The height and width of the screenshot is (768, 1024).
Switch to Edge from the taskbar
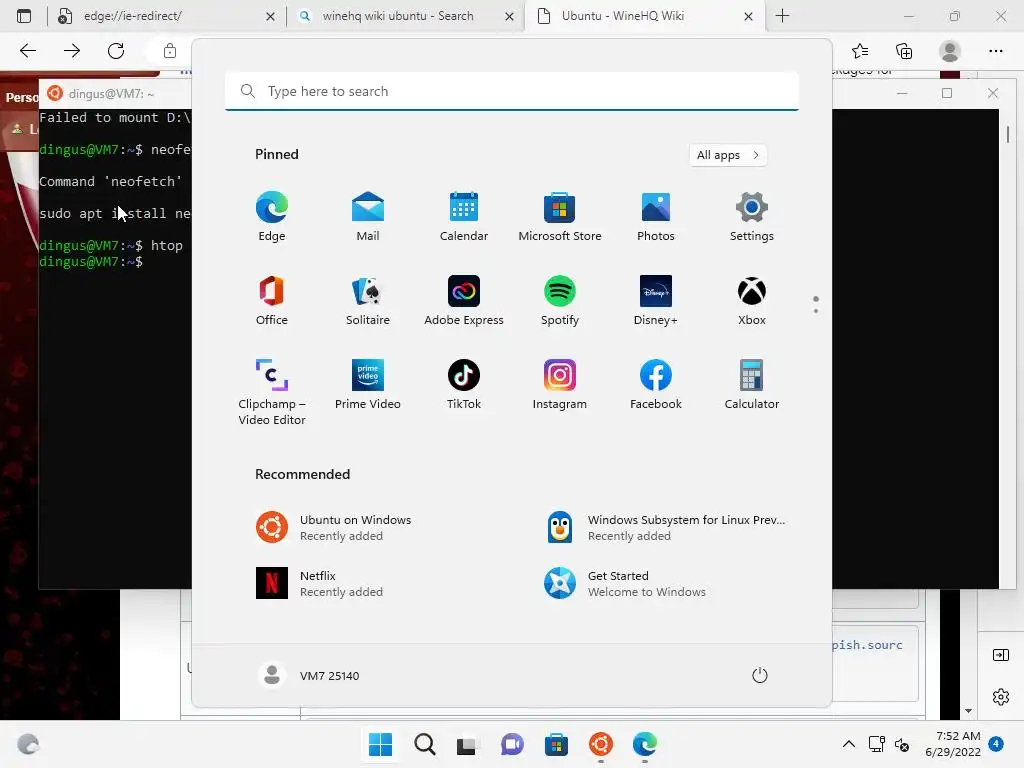click(645, 744)
